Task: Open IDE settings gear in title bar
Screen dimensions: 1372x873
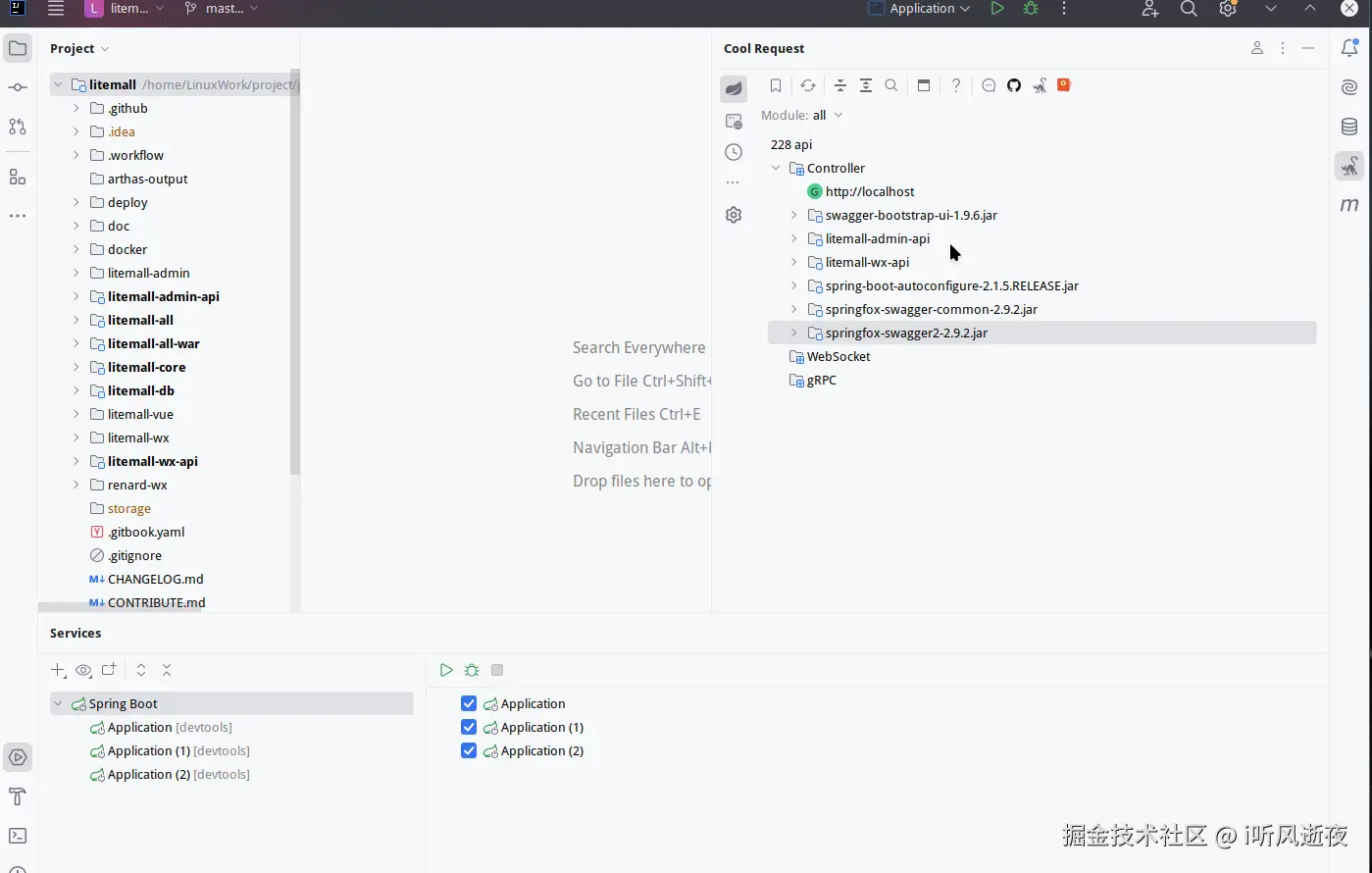Action: click(x=1228, y=9)
